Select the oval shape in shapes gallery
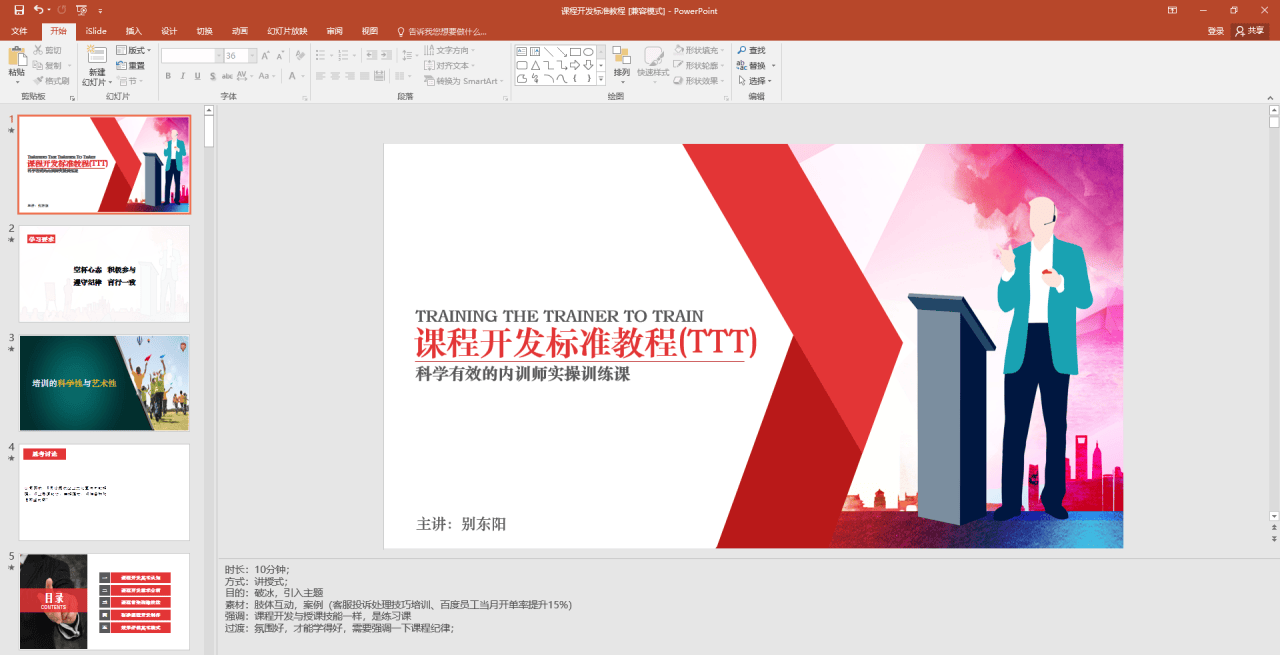Image resolution: width=1280 pixels, height=655 pixels. 589,52
